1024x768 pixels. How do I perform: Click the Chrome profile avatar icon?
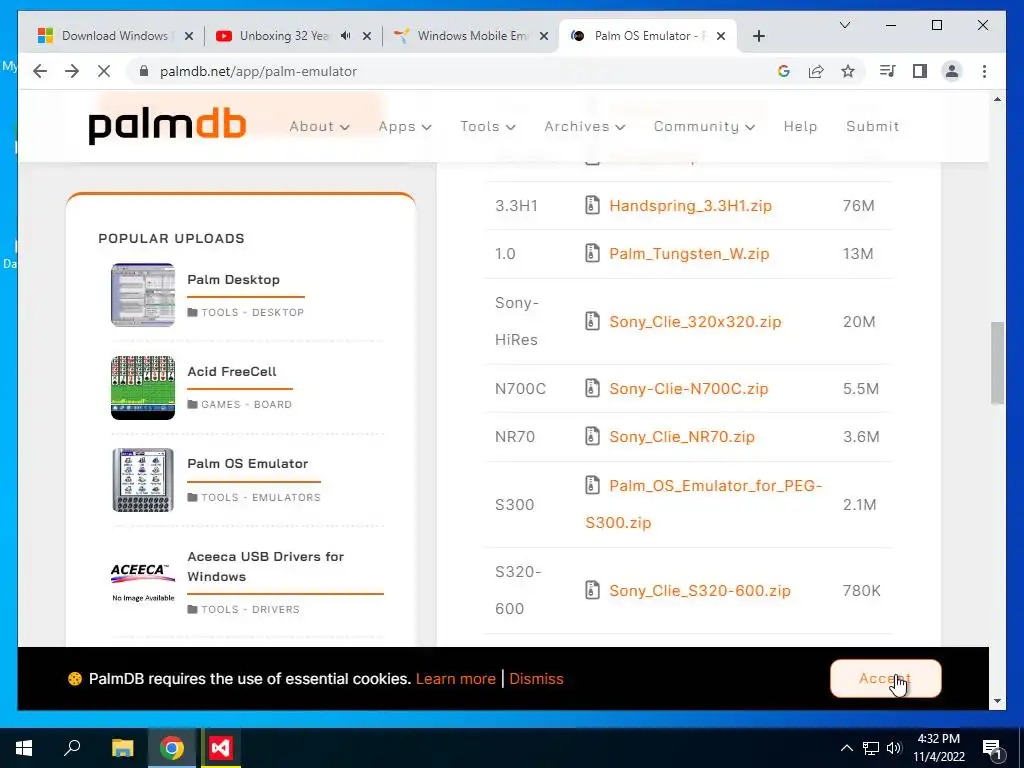point(952,71)
